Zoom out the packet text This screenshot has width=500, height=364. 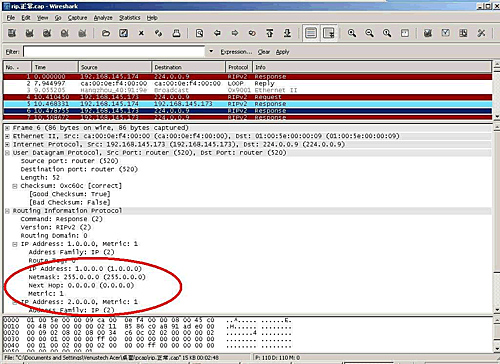click(369, 33)
